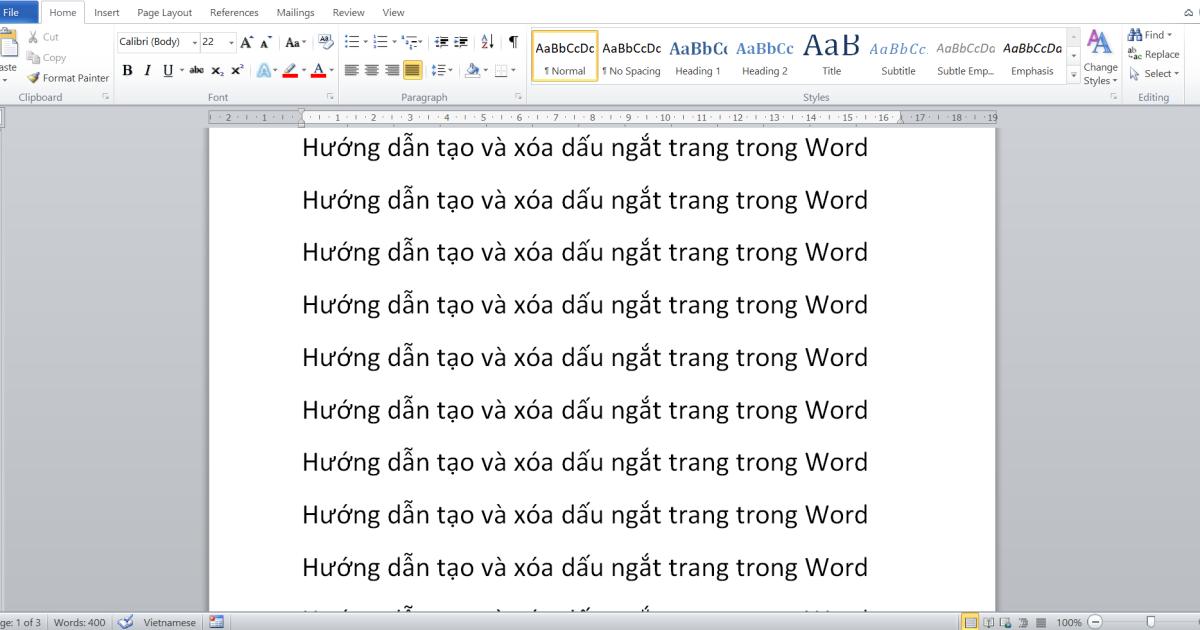The image size is (1200, 630).
Task: Apply text highlight color
Action: click(x=289, y=70)
